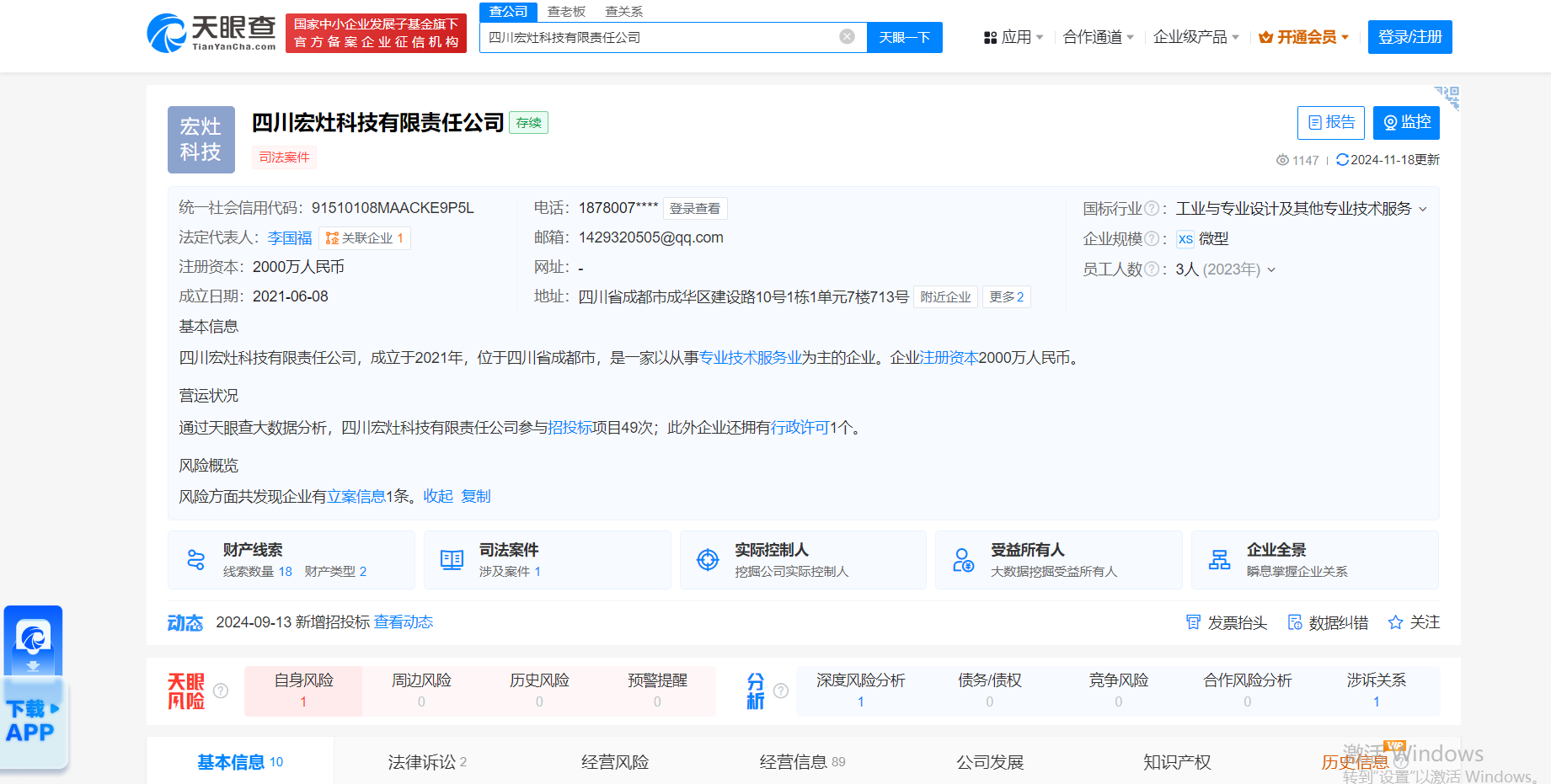Click the Tianyancha logo
This screenshot has width=1551, height=784.
211,33
